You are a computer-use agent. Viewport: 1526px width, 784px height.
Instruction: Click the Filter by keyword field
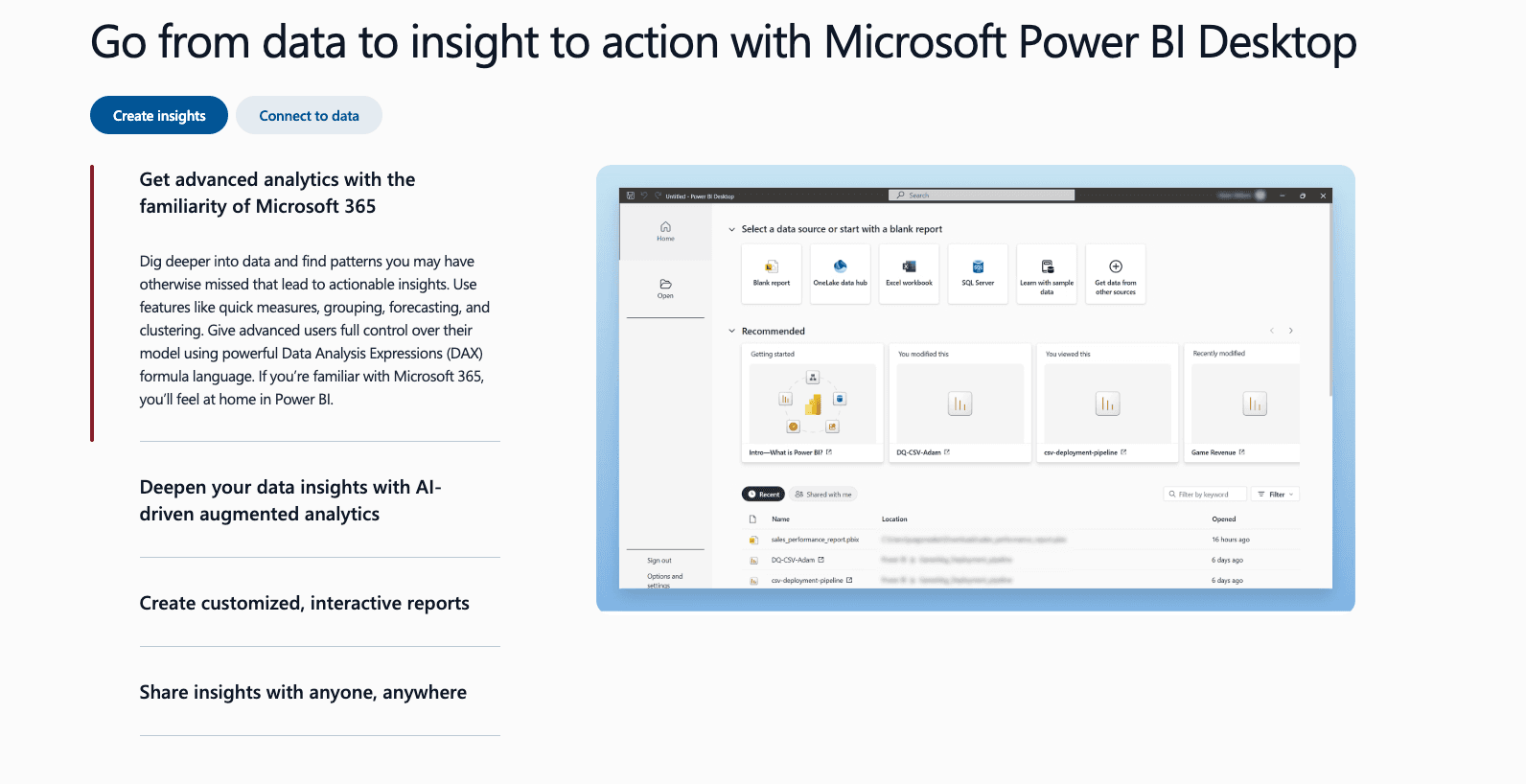tap(1205, 495)
